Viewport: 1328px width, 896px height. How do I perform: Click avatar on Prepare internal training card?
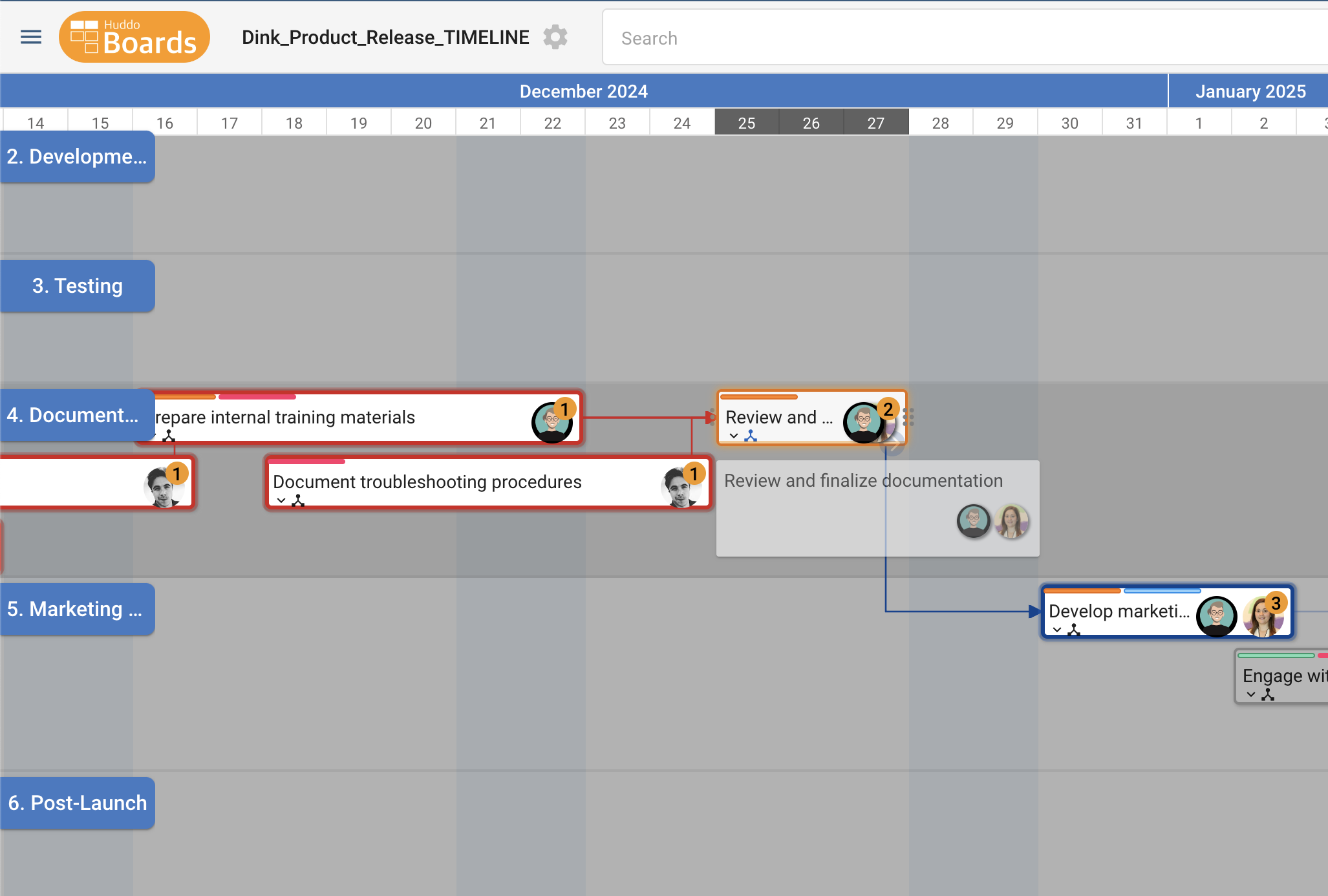point(552,422)
